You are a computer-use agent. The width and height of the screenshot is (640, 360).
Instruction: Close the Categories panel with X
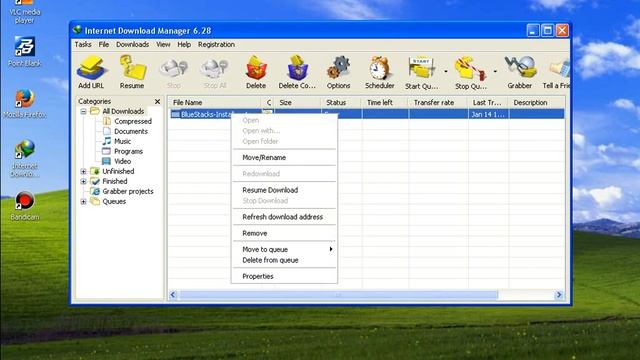158,101
